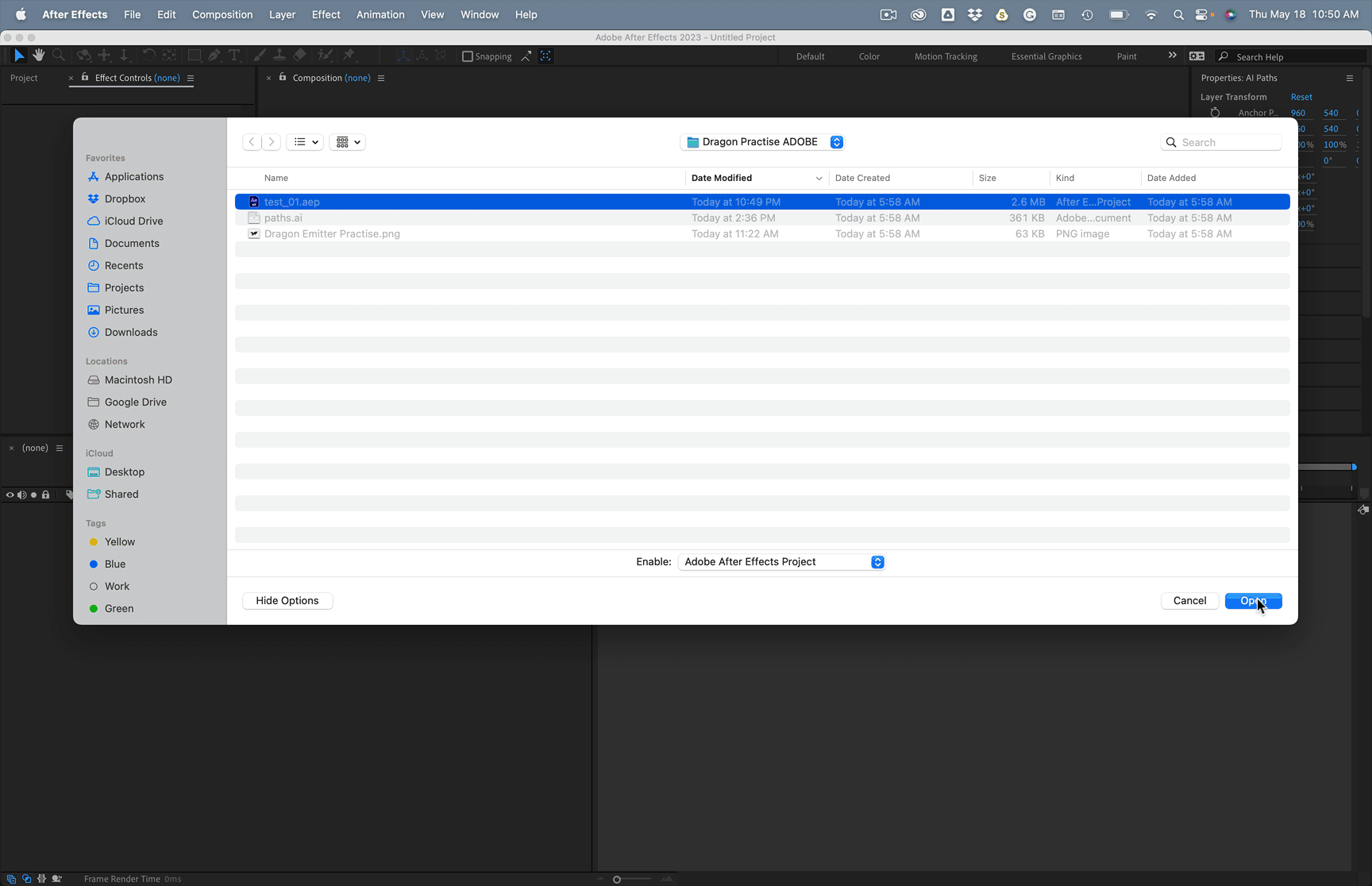1372x886 pixels.
Task: Click snap-to-edges extend icon beside Snapping
Action: point(526,56)
